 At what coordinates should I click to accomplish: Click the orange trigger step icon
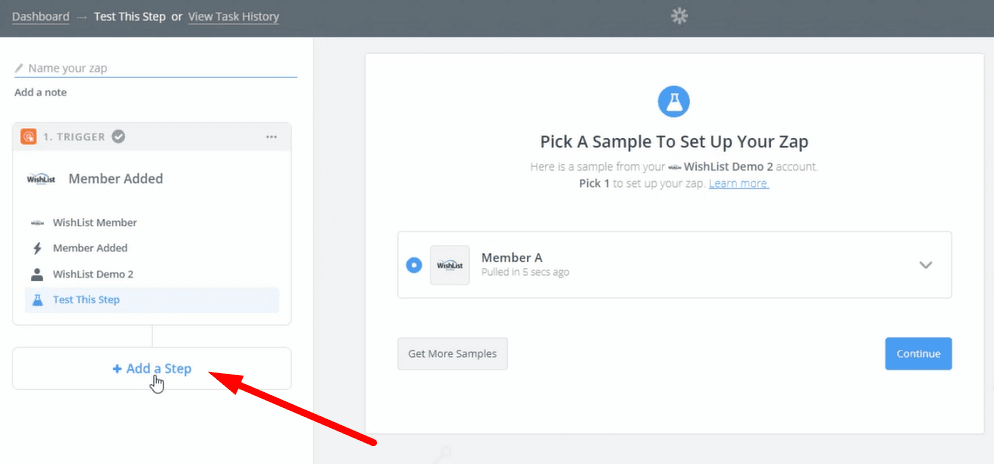(28, 136)
